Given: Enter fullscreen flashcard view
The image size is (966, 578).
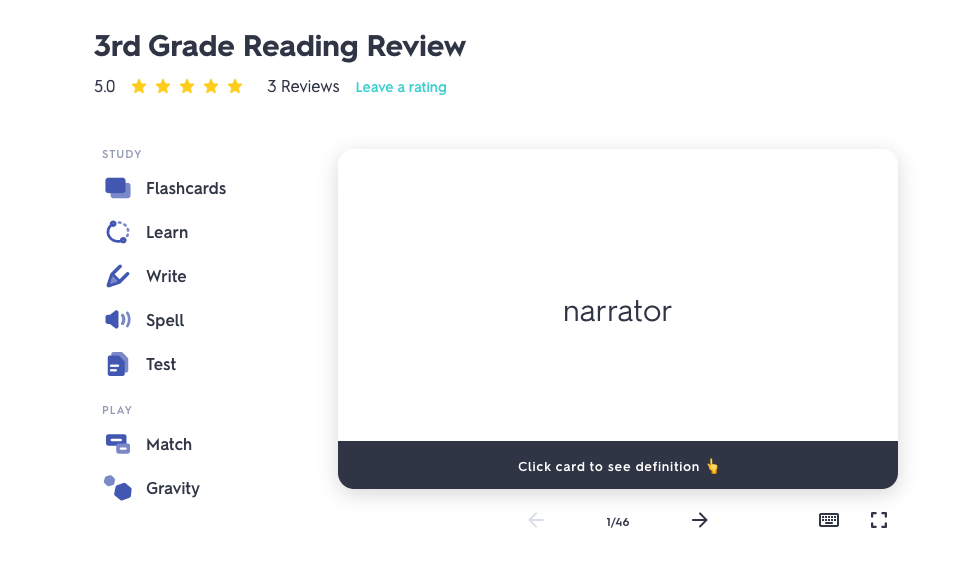Looking at the screenshot, I should coord(879,520).
